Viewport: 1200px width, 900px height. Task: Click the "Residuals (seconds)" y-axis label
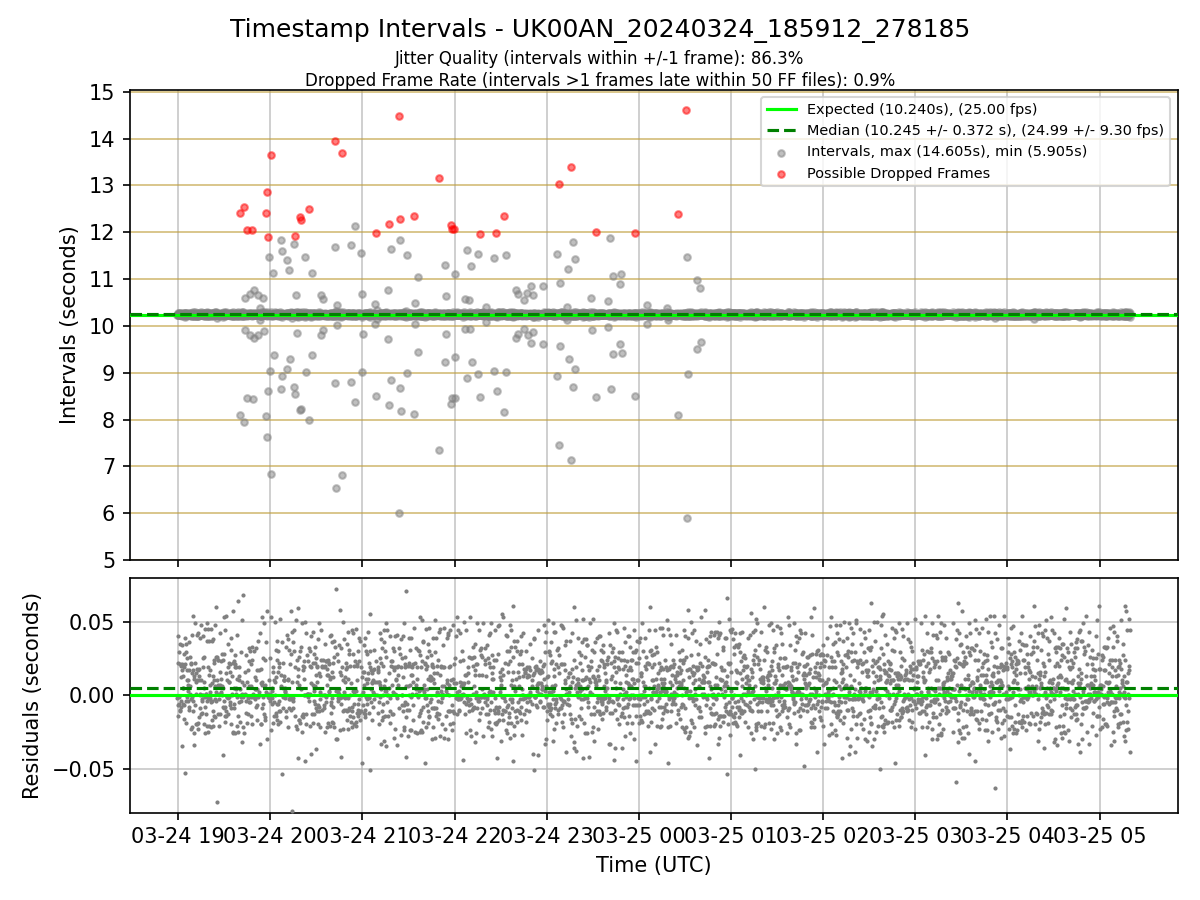31,696
